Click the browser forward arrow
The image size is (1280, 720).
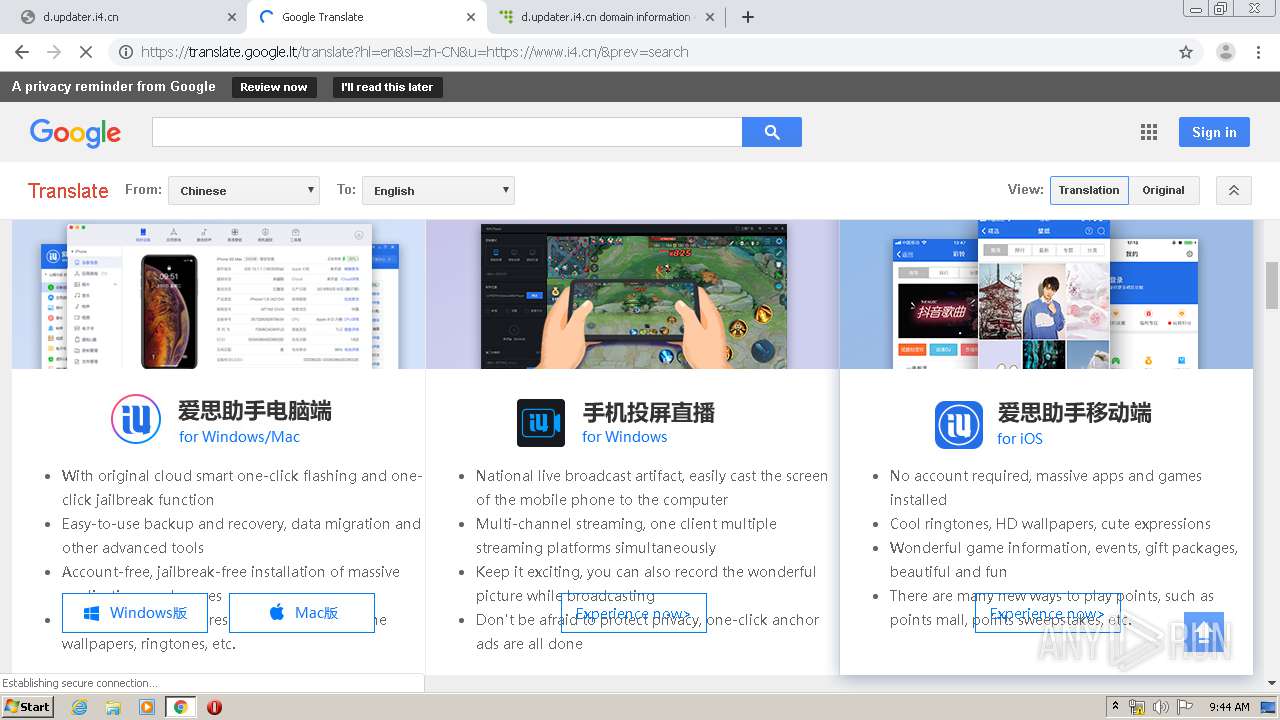click(x=54, y=52)
